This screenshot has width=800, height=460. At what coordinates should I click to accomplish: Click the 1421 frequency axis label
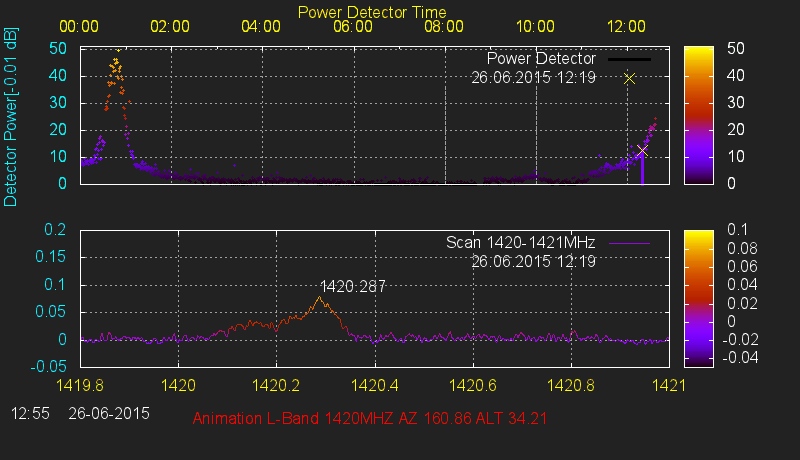(669, 386)
